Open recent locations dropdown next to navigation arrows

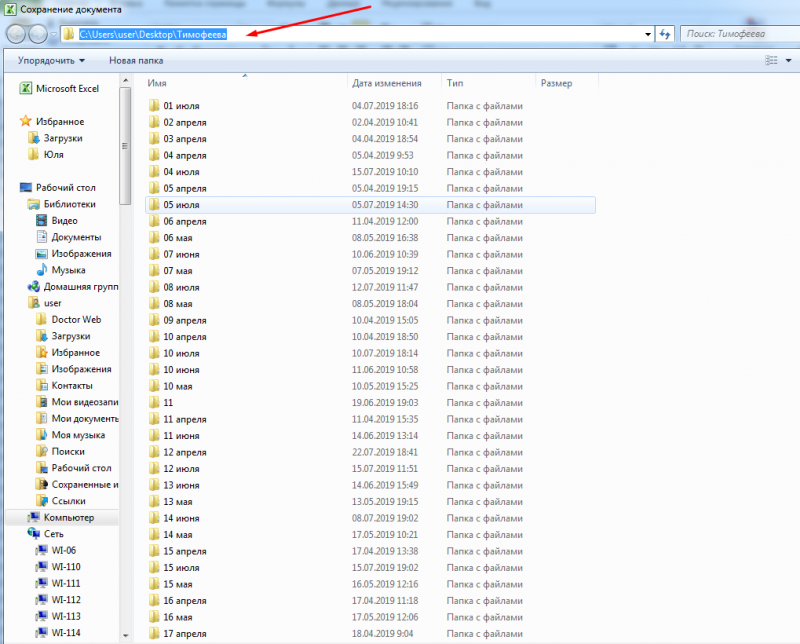(x=54, y=35)
